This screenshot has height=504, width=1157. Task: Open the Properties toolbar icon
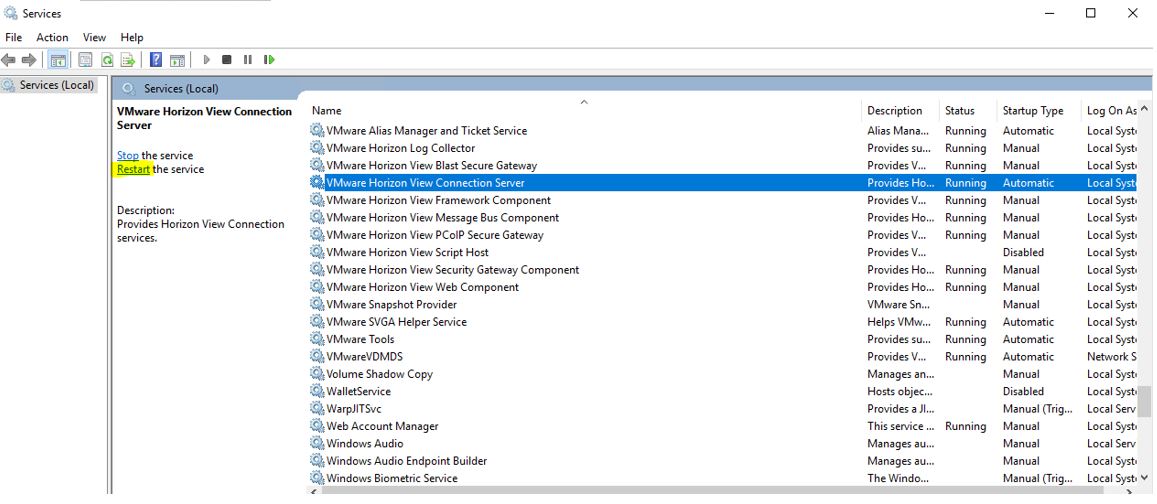pyautogui.click(x=86, y=60)
